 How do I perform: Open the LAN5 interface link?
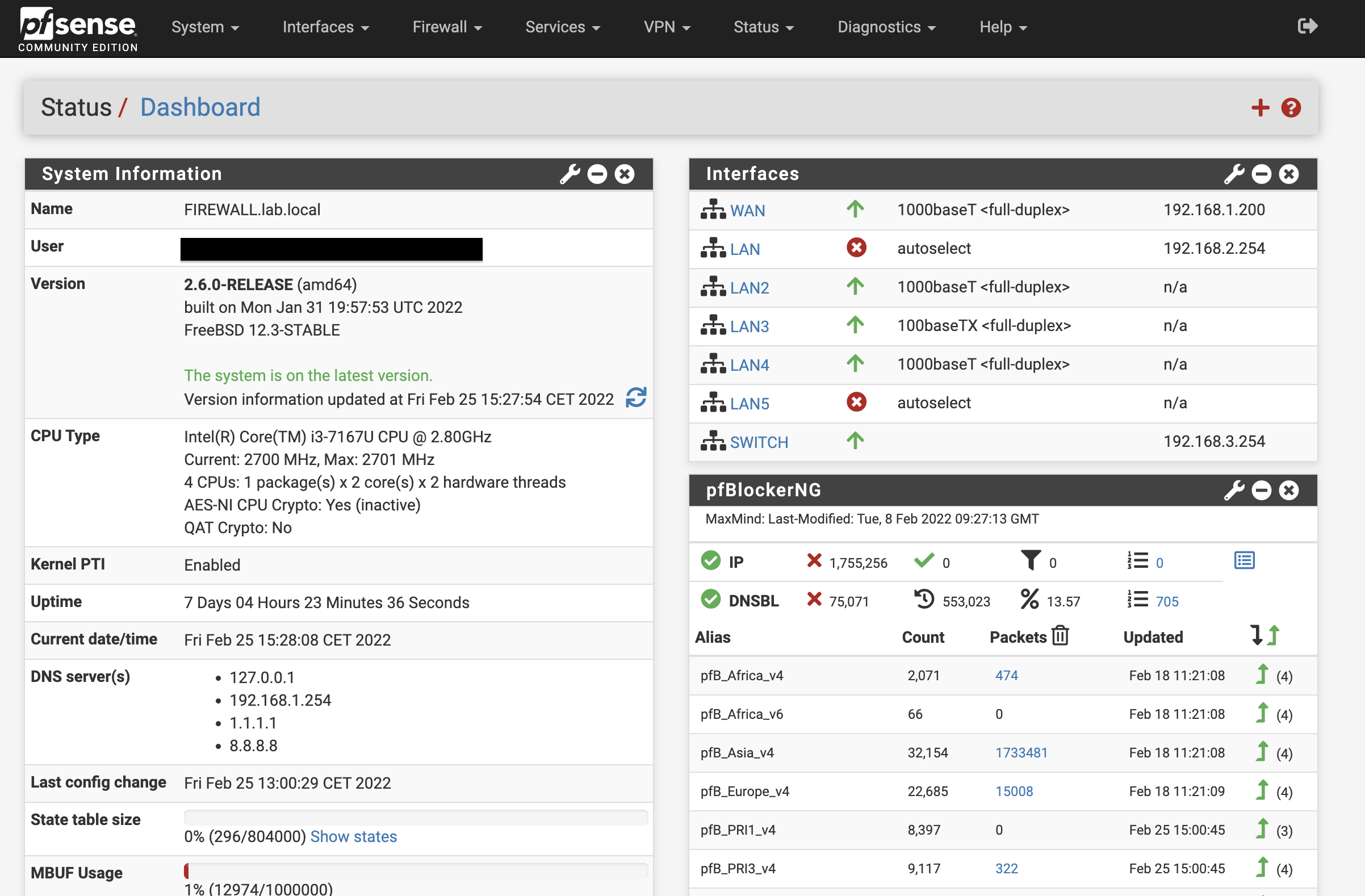pyautogui.click(x=750, y=403)
